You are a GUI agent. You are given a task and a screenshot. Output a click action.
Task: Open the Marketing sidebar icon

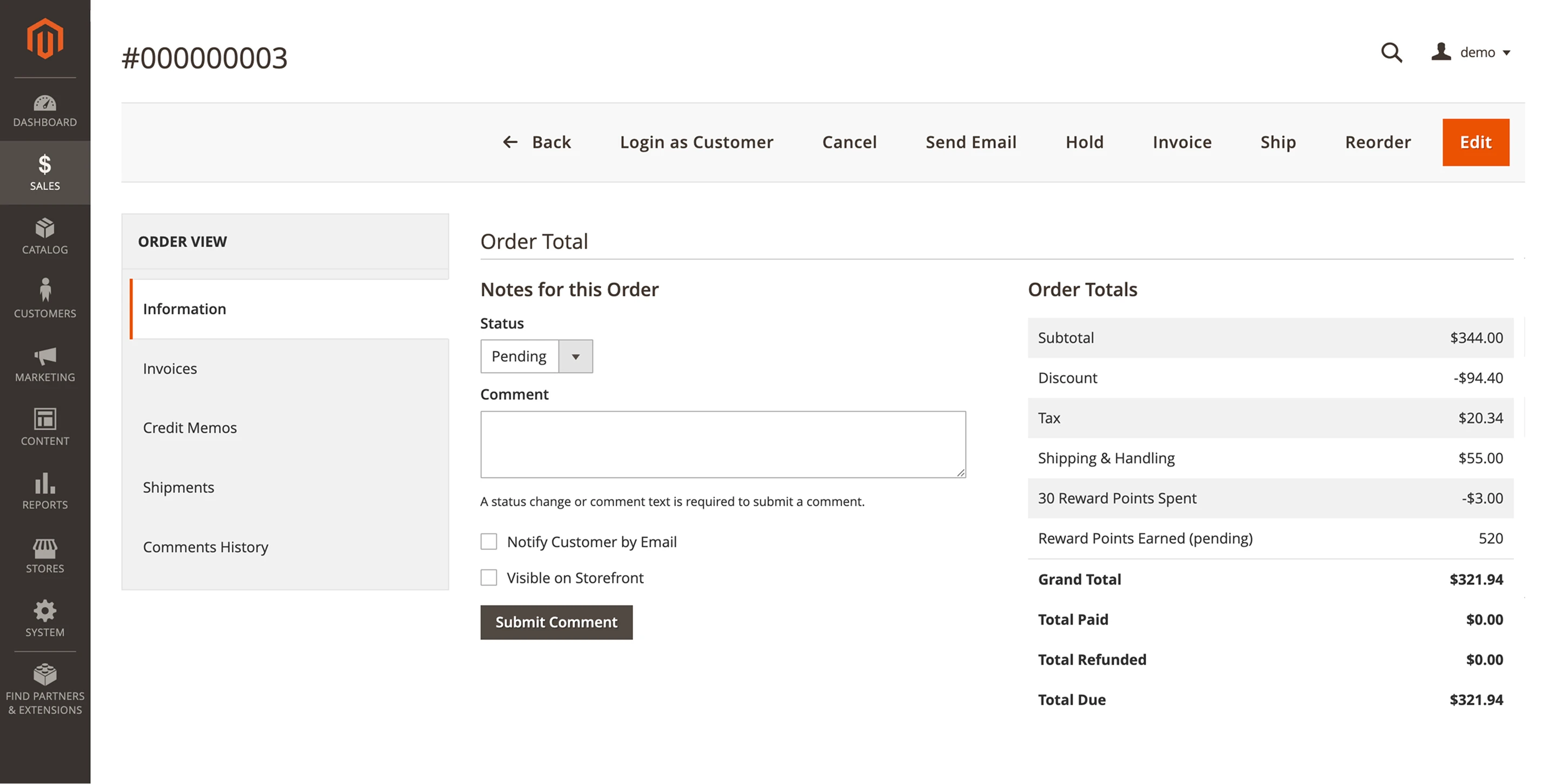[45, 363]
